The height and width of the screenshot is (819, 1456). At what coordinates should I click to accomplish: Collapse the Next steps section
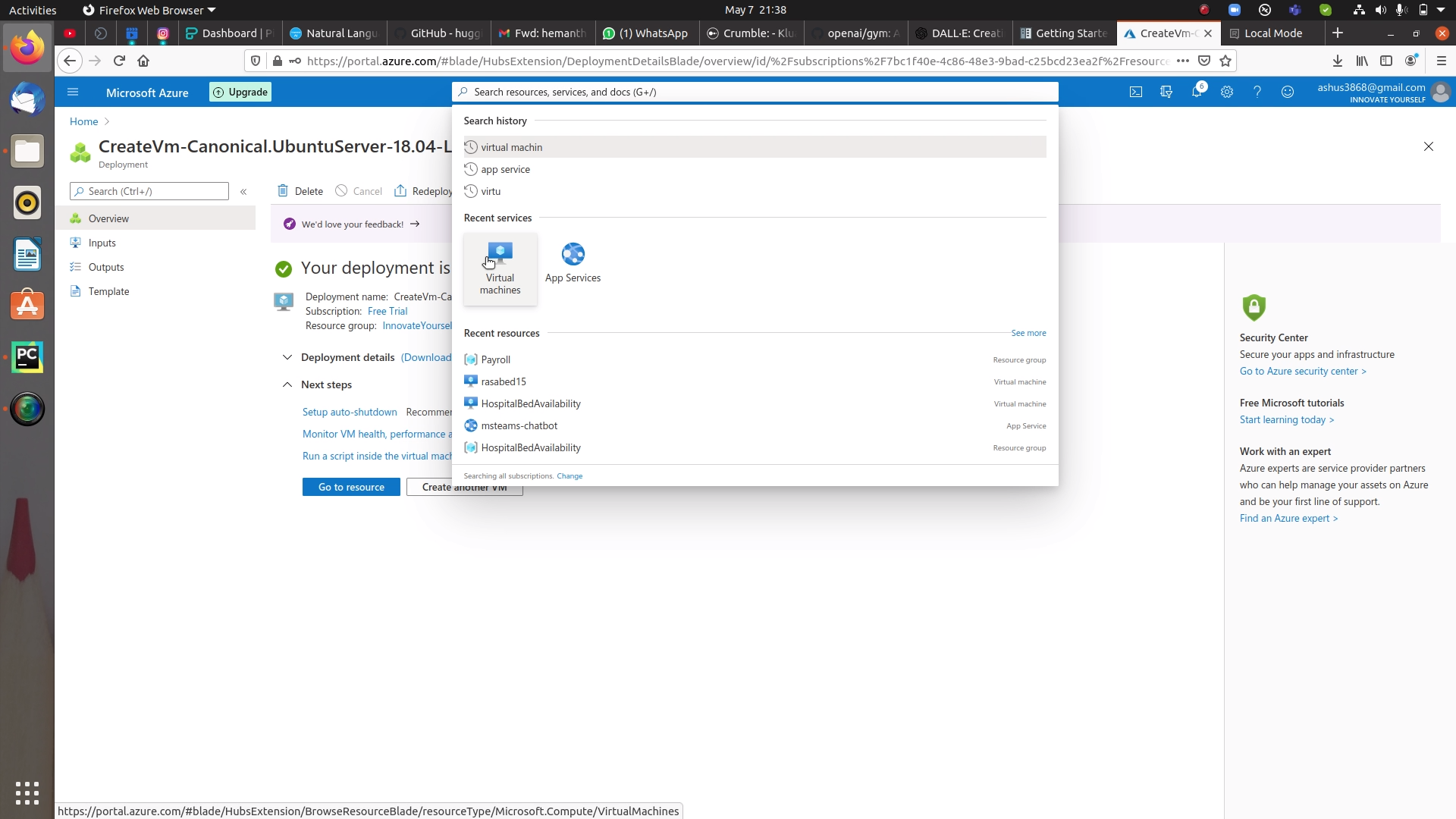[x=287, y=384]
